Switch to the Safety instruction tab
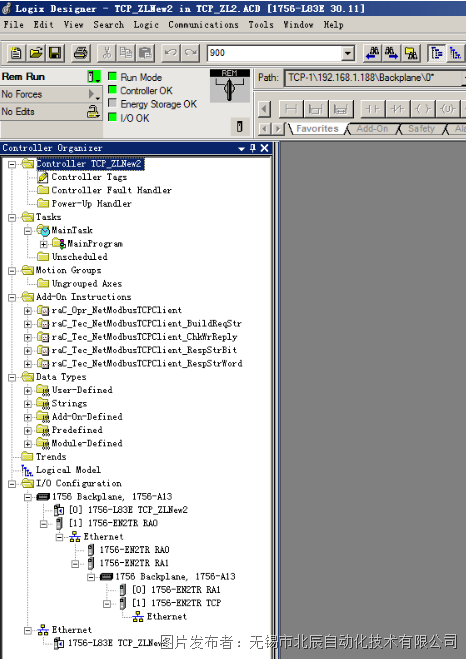This screenshot has height=659, width=466. click(421, 129)
